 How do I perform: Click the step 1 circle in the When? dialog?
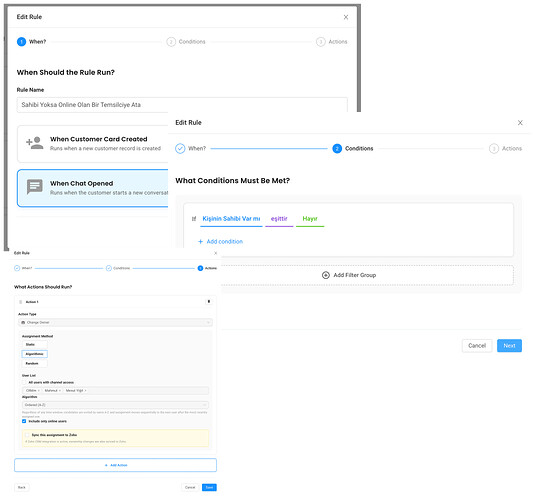click(x=21, y=42)
